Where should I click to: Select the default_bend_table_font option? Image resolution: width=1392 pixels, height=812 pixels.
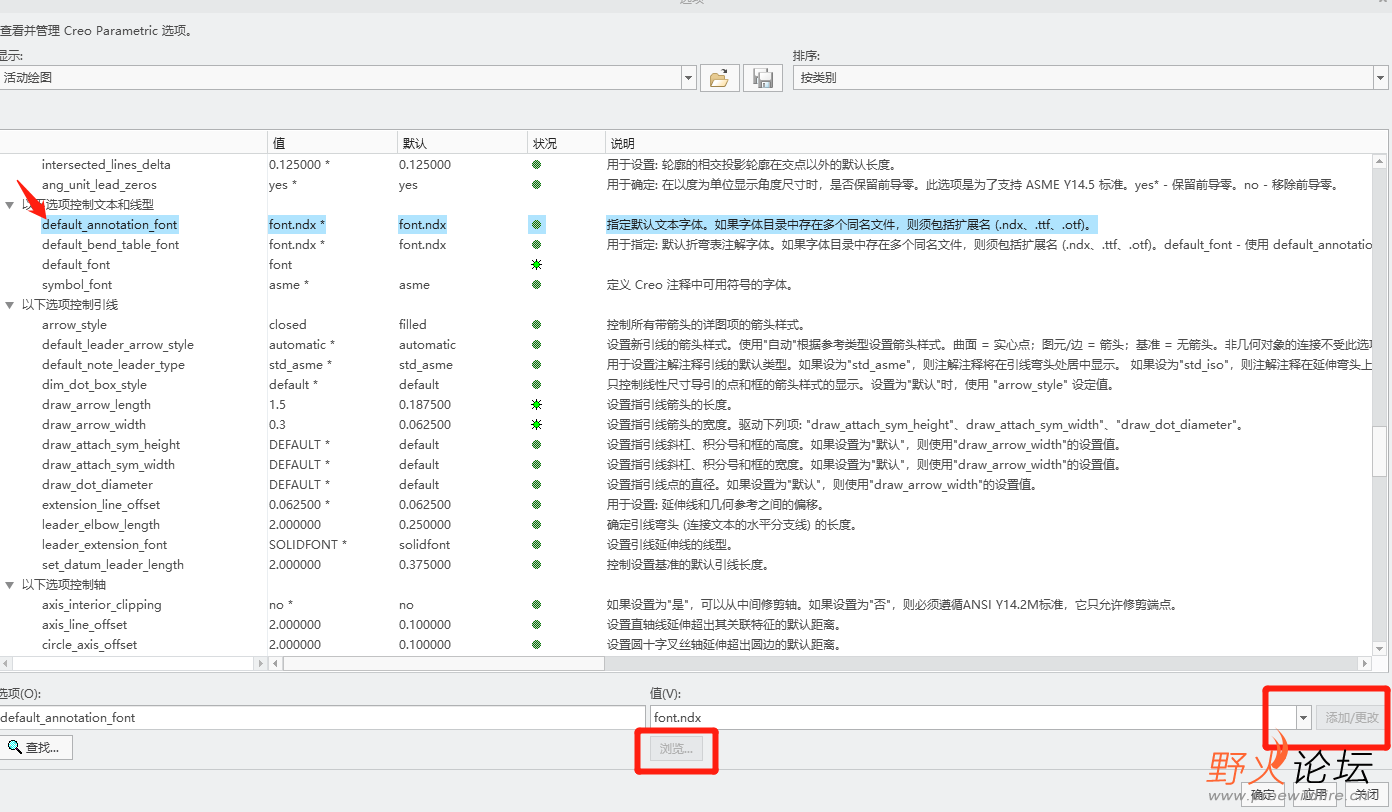click(110, 244)
